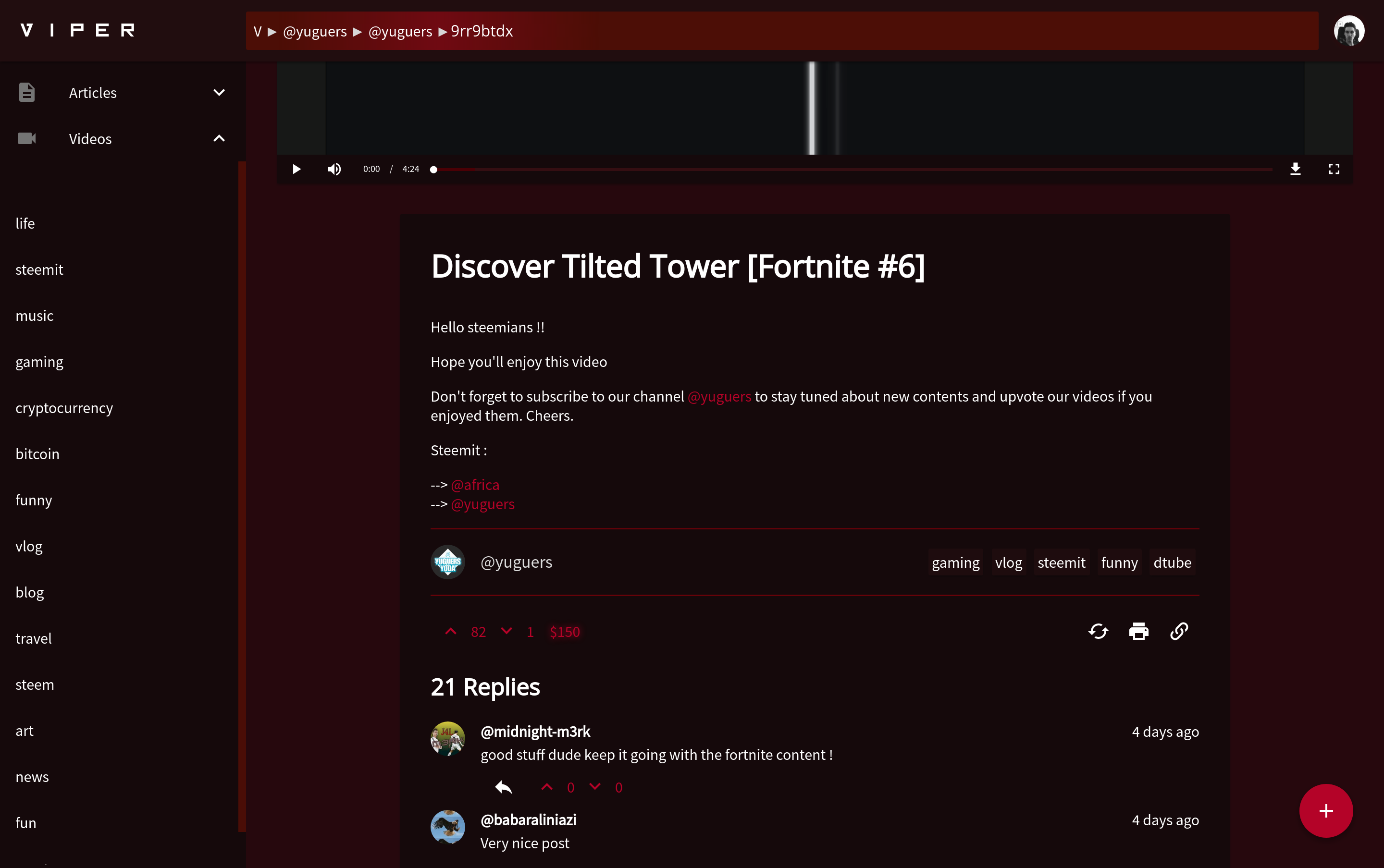The height and width of the screenshot is (868, 1384).
Task: Click the red plus floating button
Action: coord(1326,811)
